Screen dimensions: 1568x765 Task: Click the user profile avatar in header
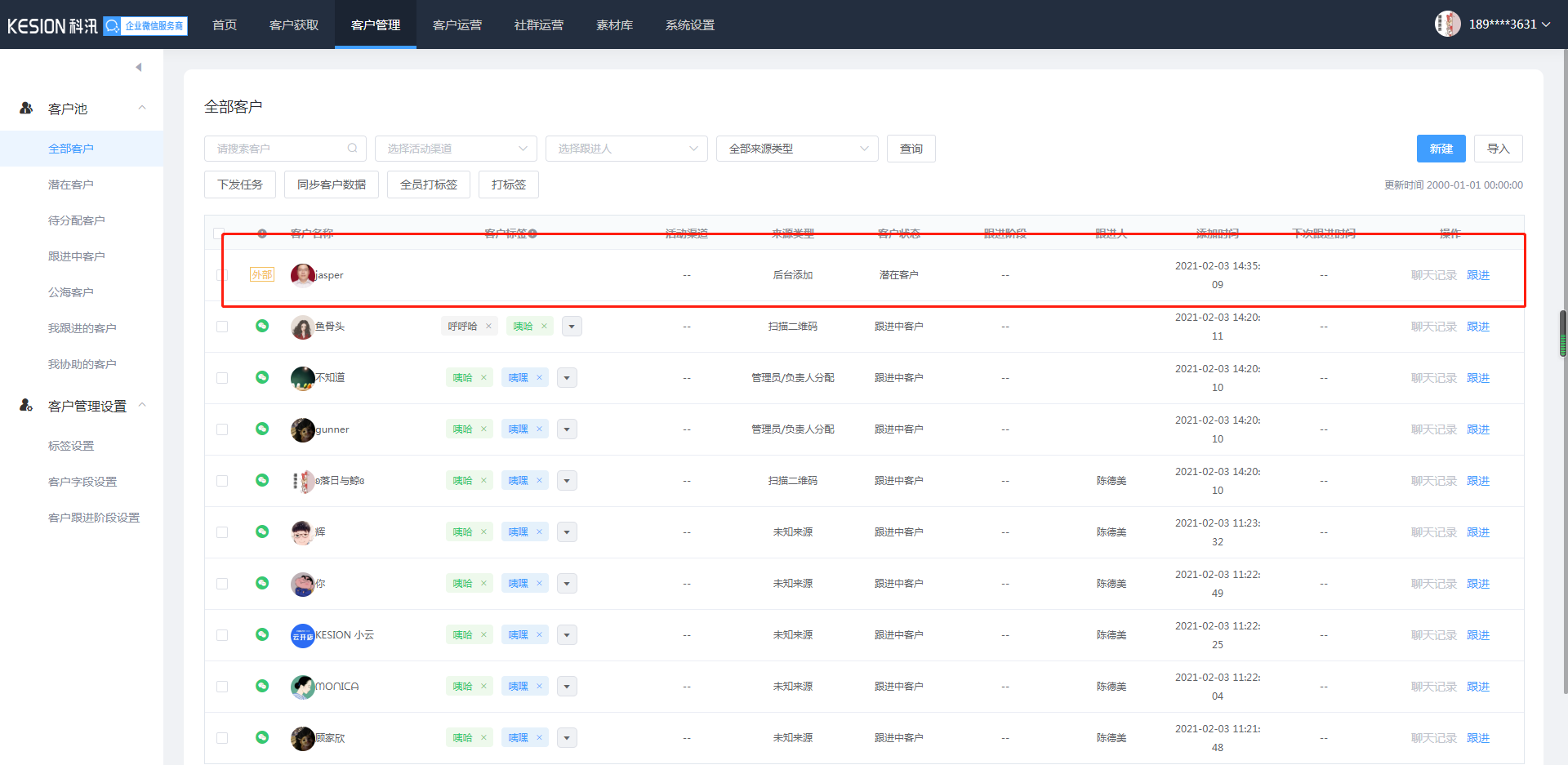point(1447,24)
